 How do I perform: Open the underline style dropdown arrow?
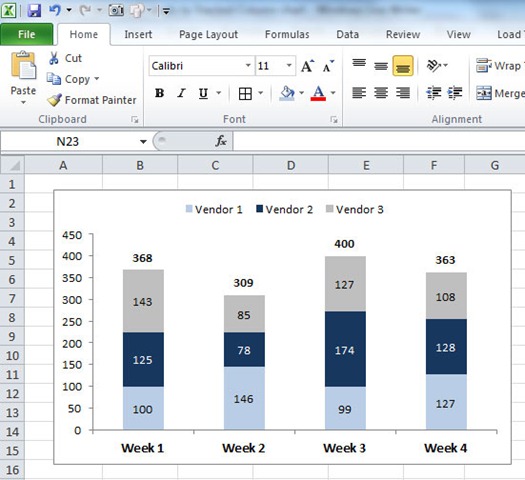(219, 93)
